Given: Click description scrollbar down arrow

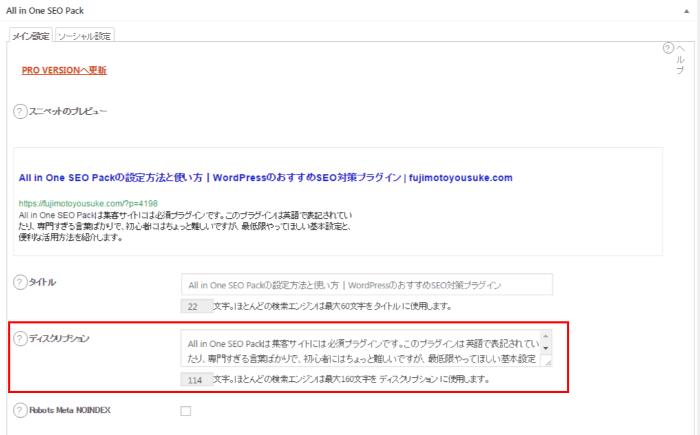Looking at the screenshot, I should [546, 348].
